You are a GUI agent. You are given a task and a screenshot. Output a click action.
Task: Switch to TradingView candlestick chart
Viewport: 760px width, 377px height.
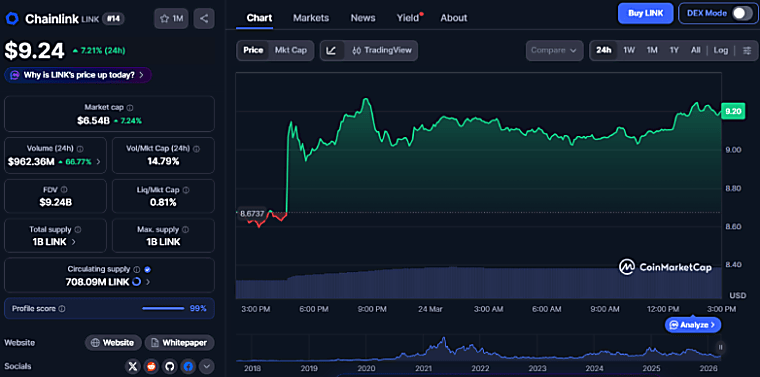click(x=381, y=50)
